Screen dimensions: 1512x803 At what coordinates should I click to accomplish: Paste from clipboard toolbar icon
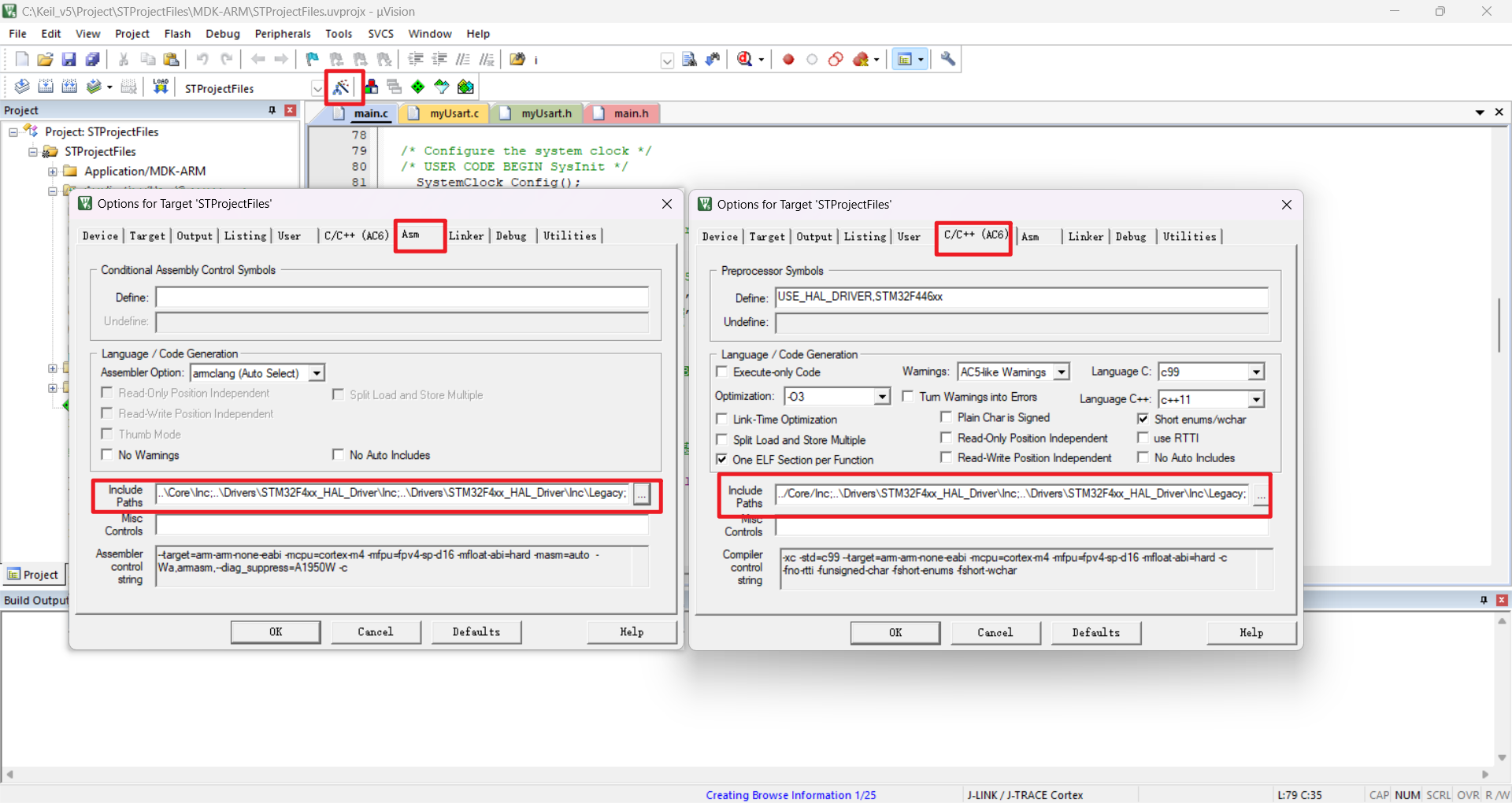[171, 59]
